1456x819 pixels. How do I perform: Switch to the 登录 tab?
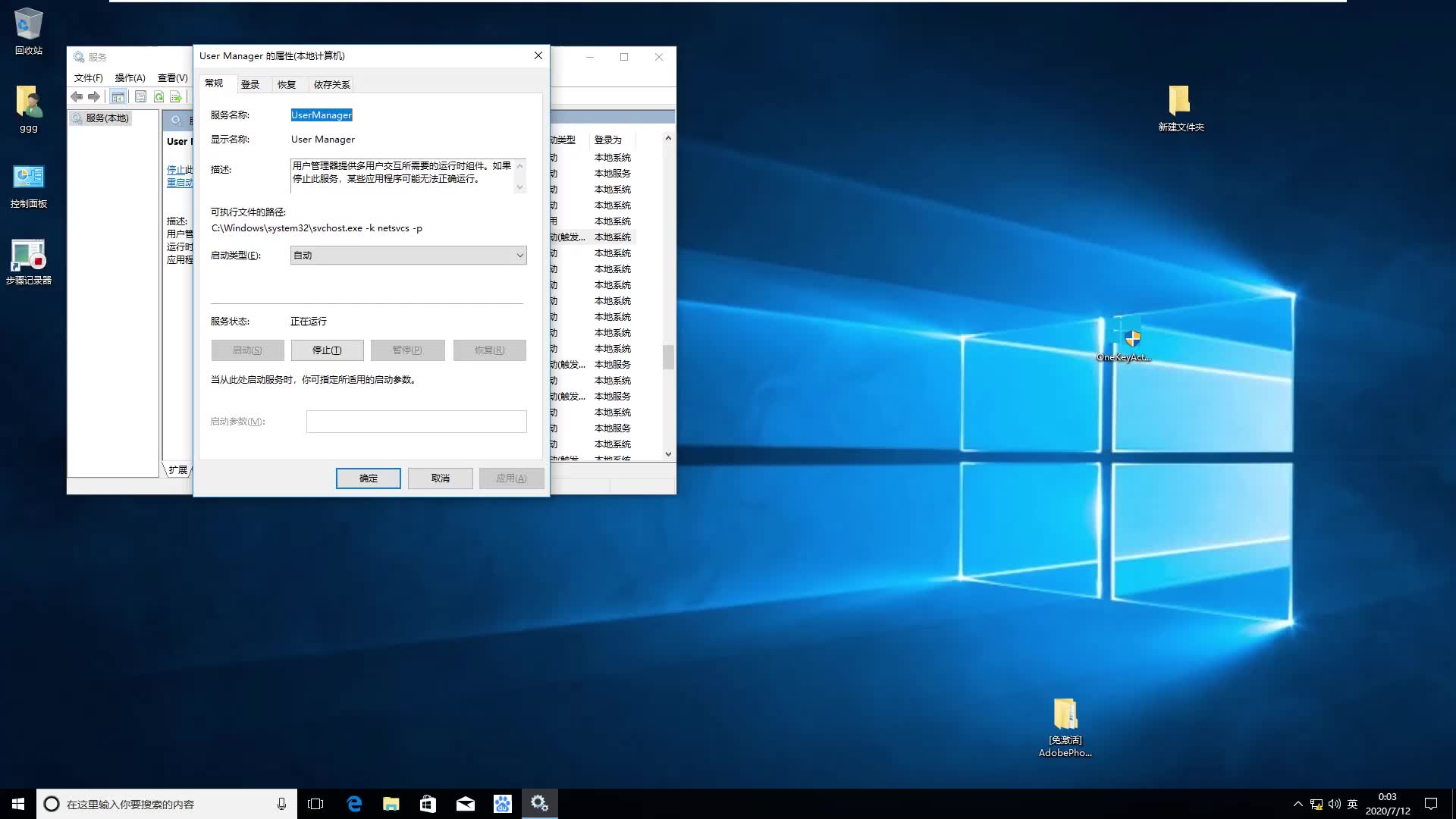coord(250,84)
